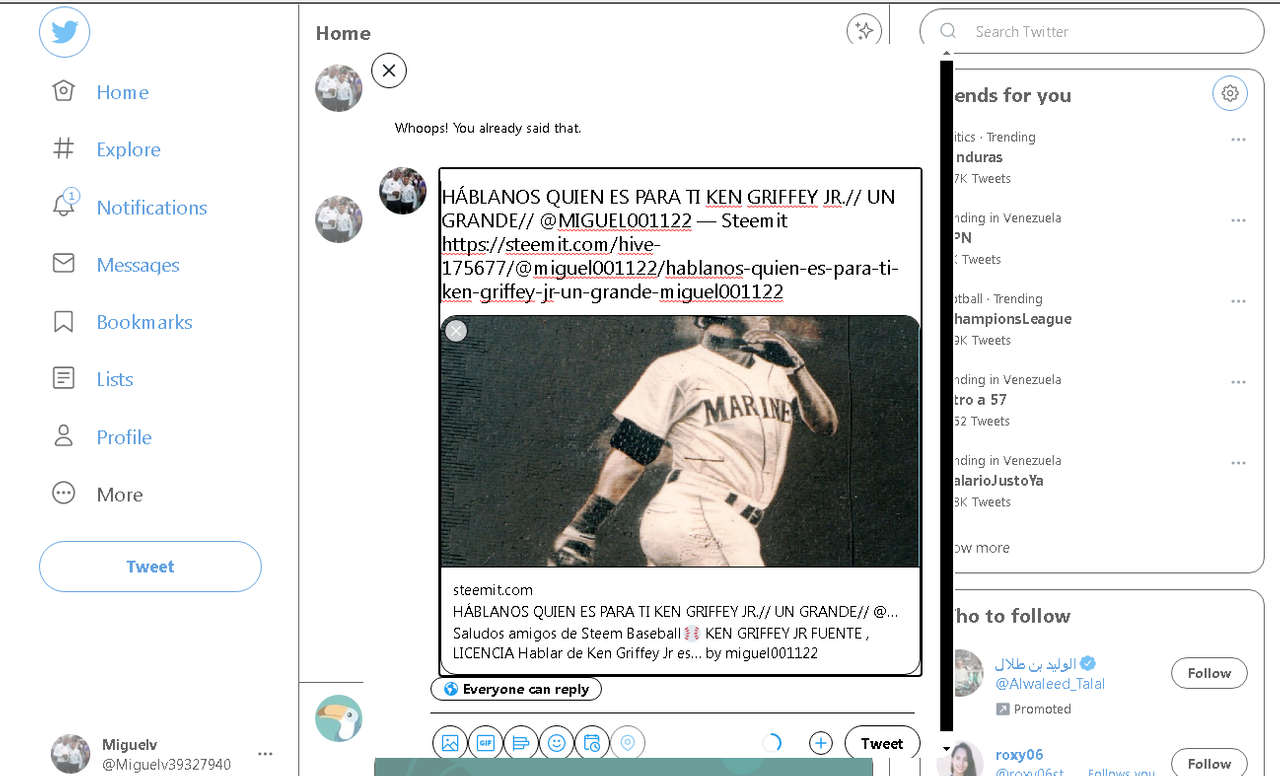The image size is (1280, 776).
Task: Schedule the tweet with calendar icon
Action: (x=592, y=743)
